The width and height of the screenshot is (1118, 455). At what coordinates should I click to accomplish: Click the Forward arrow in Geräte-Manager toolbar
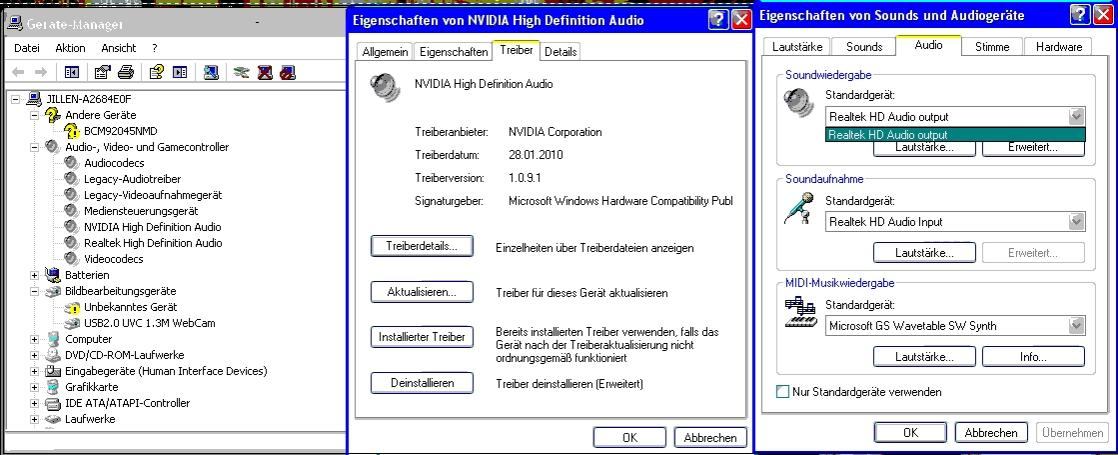point(41,72)
